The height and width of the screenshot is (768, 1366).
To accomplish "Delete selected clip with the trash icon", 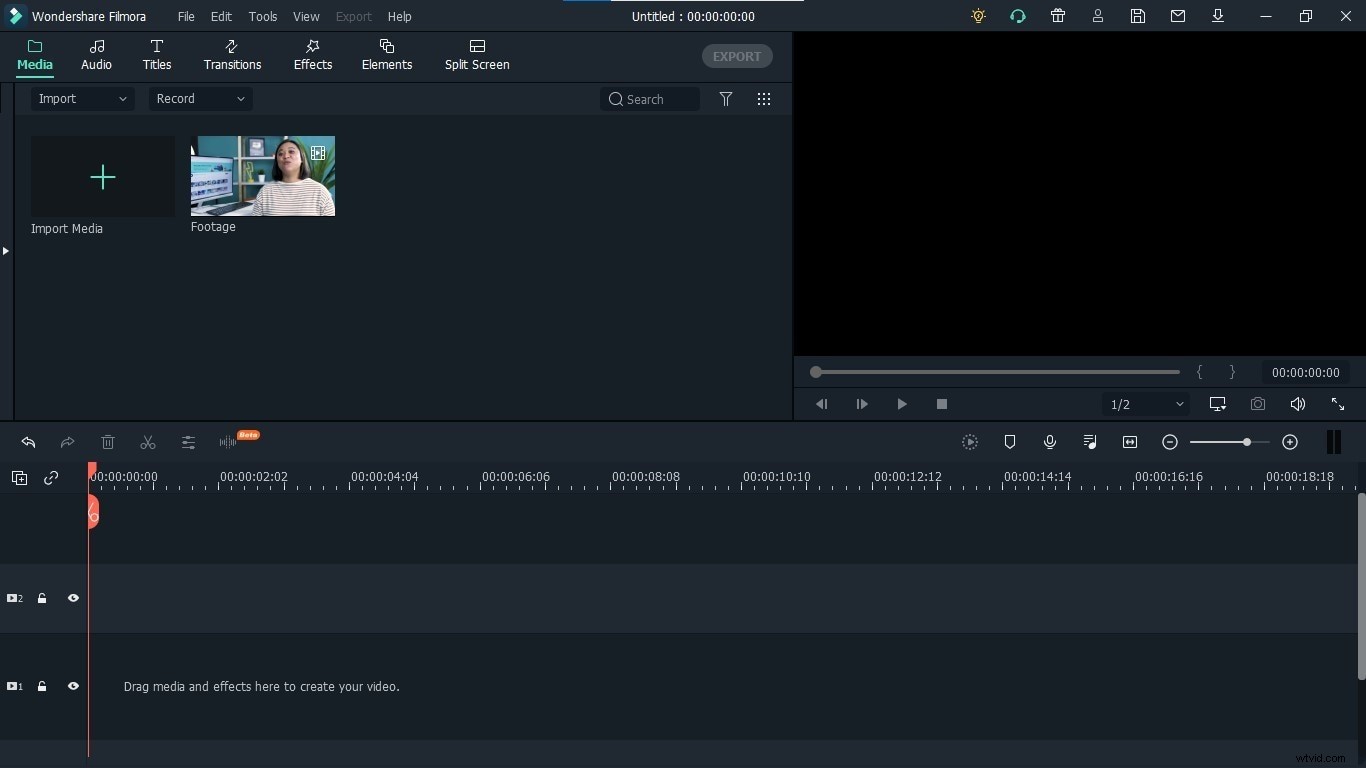I will point(107,443).
